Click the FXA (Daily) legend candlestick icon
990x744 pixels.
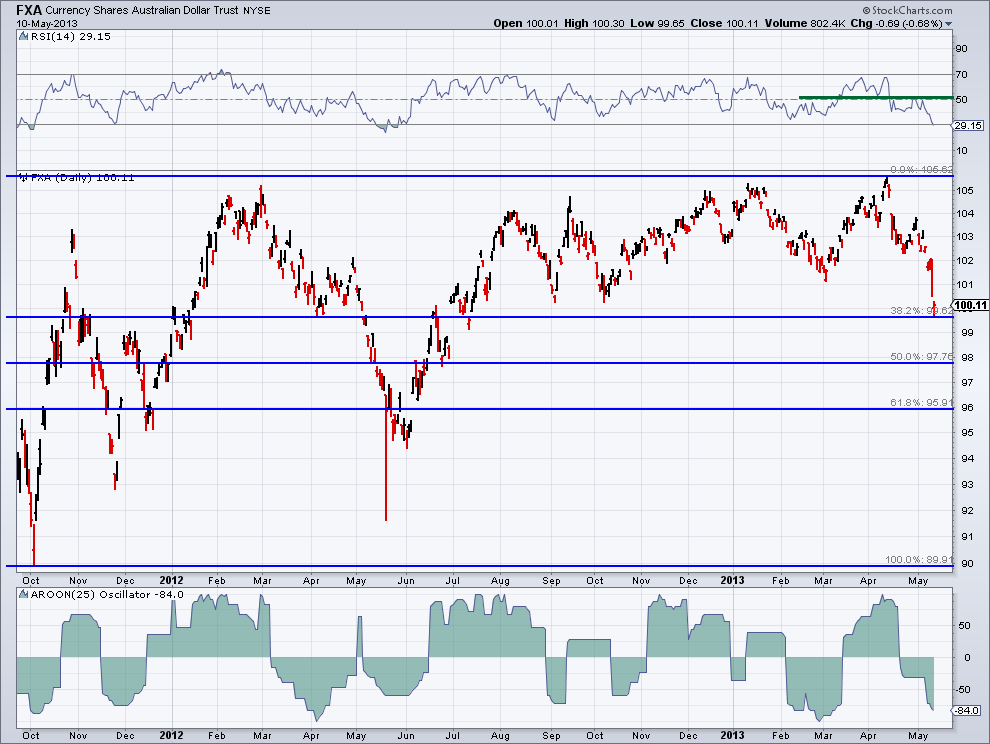[x=22, y=177]
